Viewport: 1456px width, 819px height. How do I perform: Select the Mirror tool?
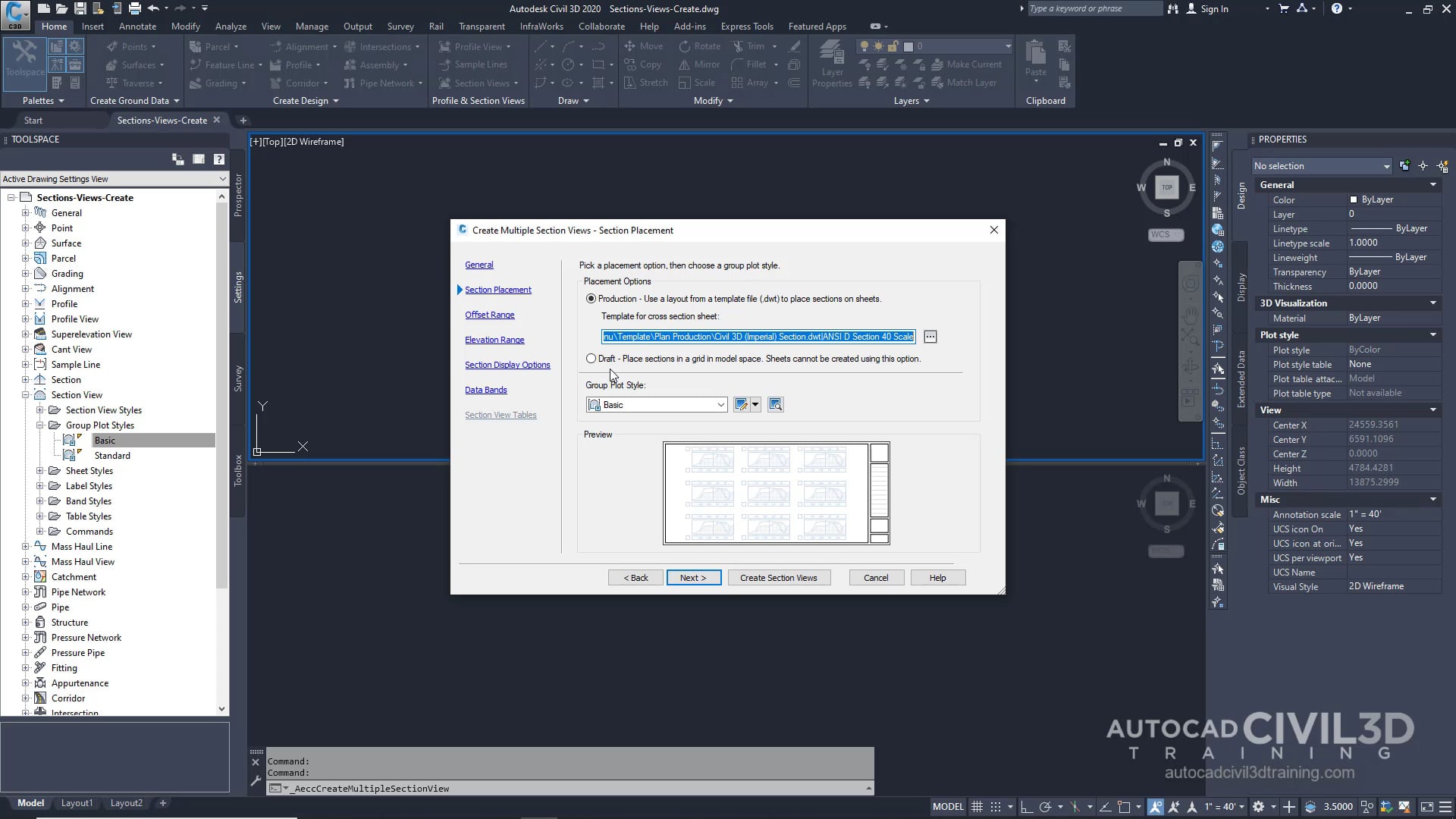click(x=698, y=64)
